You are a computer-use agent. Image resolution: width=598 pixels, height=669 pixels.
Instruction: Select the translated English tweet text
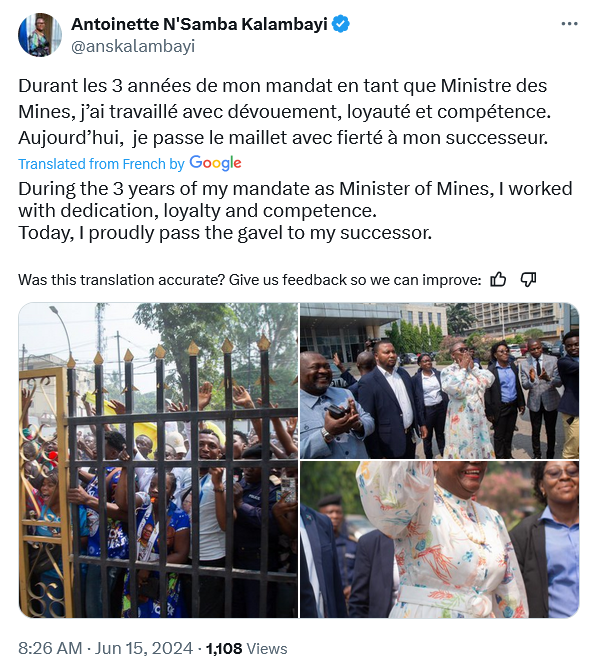(x=295, y=211)
